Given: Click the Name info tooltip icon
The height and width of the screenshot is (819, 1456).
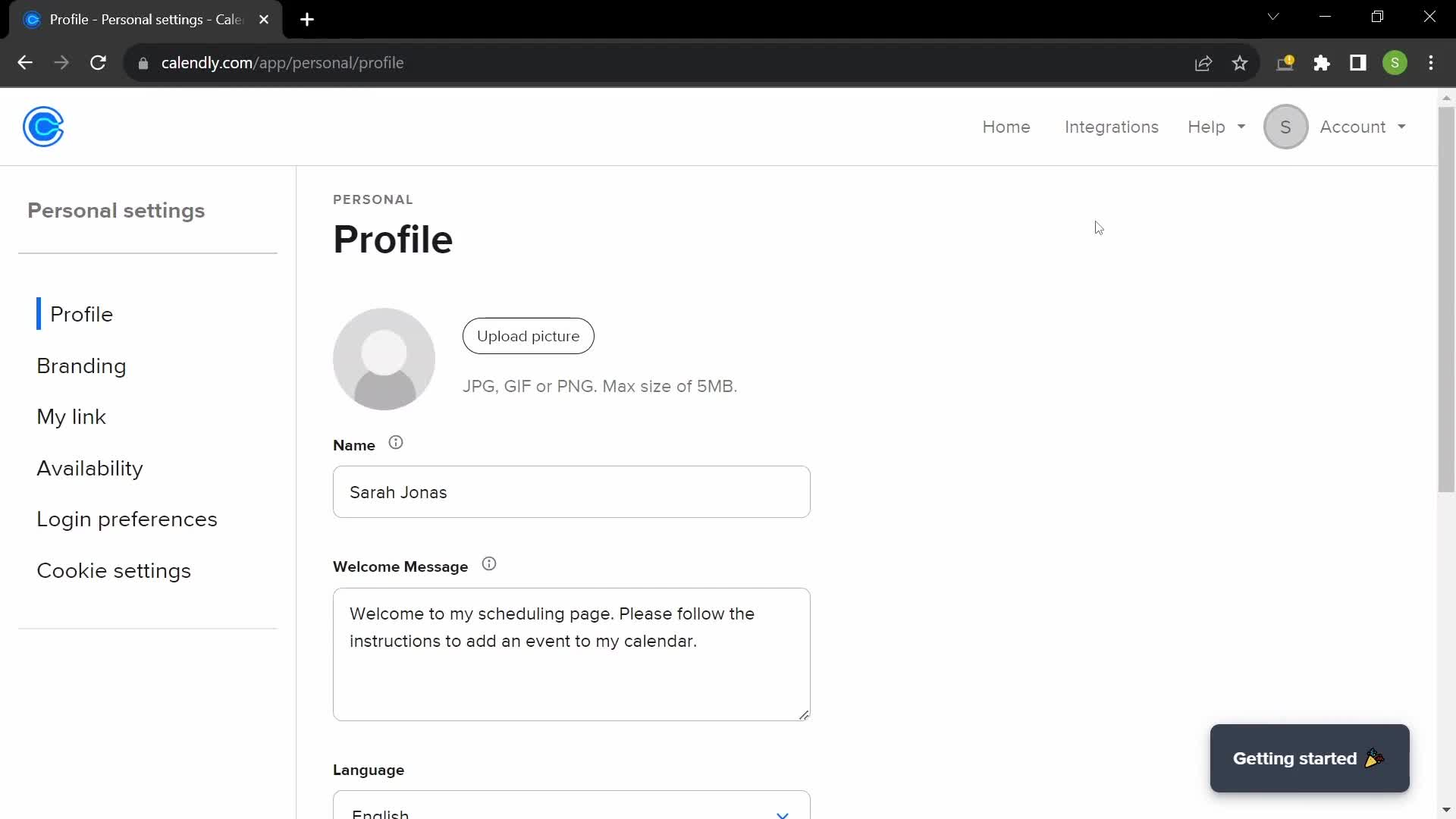Looking at the screenshot, I should pyautogui.click(x=396, y=443).
